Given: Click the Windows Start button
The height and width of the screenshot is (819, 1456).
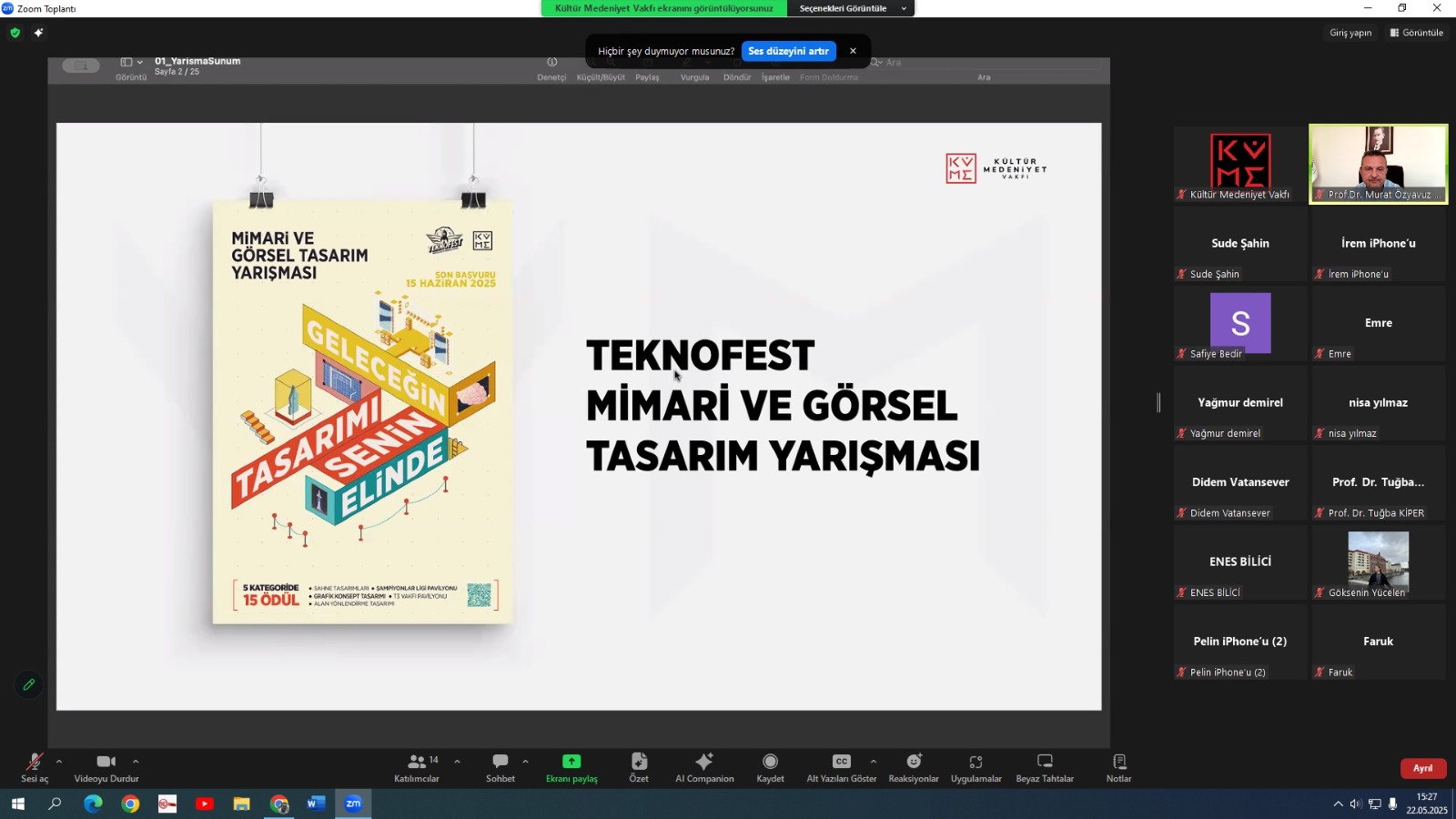Looking at the screenshot, I should 17,804.
